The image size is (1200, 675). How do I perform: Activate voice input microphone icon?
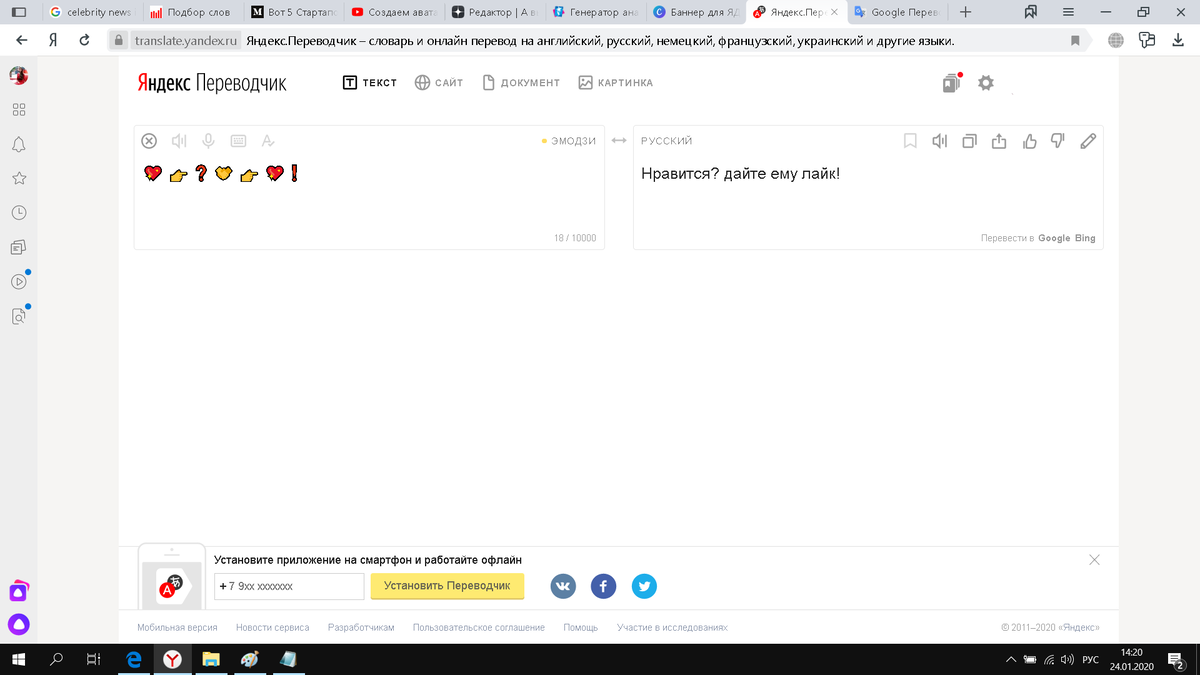[x=209, y=141]
